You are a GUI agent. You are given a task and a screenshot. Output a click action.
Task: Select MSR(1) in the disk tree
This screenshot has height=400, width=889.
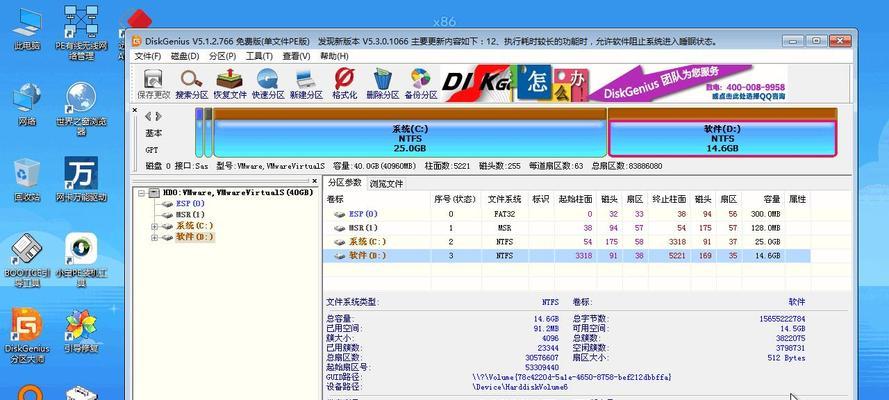(x=190, y=215)
